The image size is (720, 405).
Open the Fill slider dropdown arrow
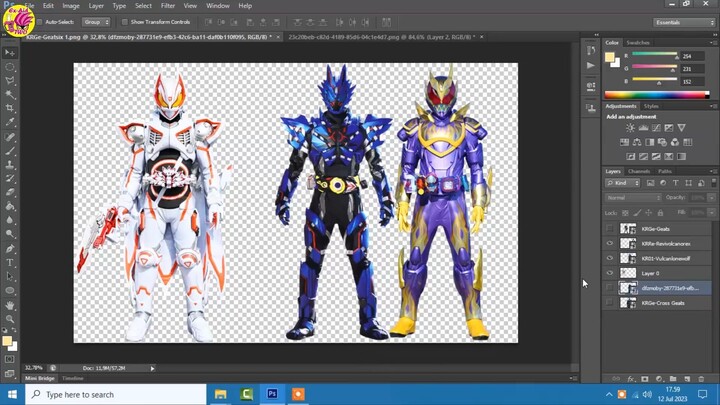click(712, 213)
